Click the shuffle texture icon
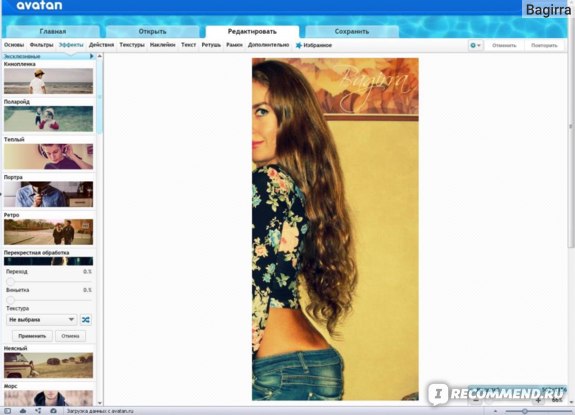575x415 pixels. point(86,320)
